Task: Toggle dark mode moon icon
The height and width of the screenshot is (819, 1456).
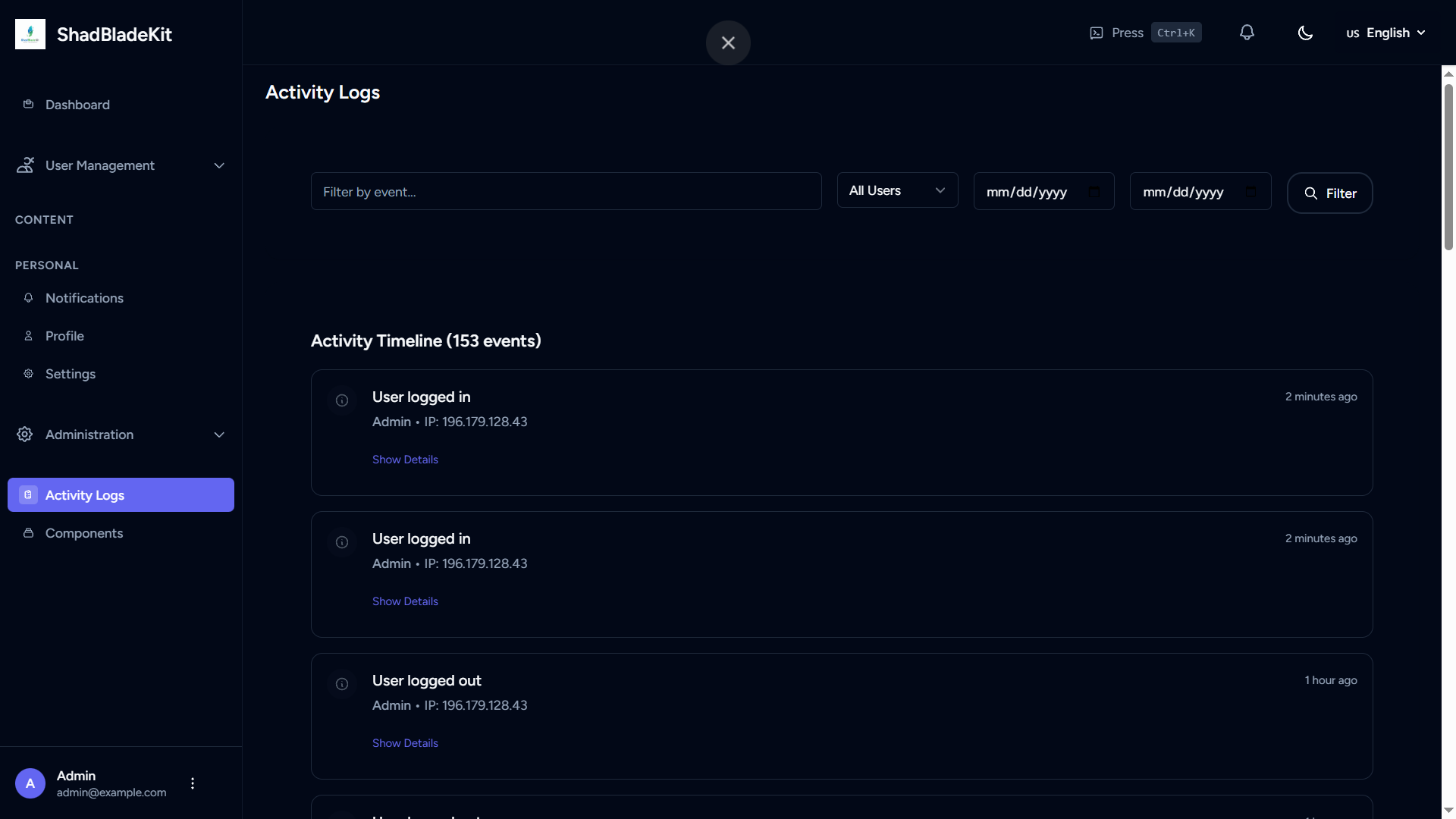Action: click(1305, 33)
